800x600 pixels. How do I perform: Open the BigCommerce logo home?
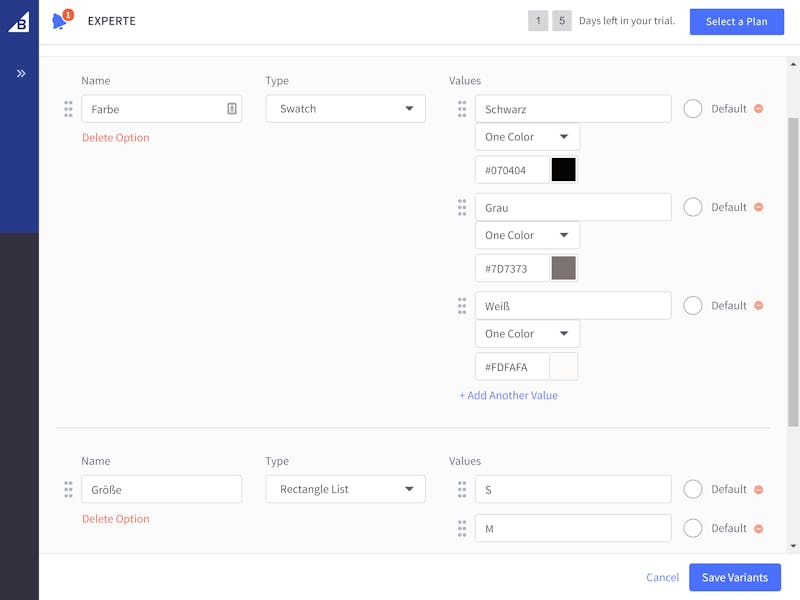pos(19,21)
